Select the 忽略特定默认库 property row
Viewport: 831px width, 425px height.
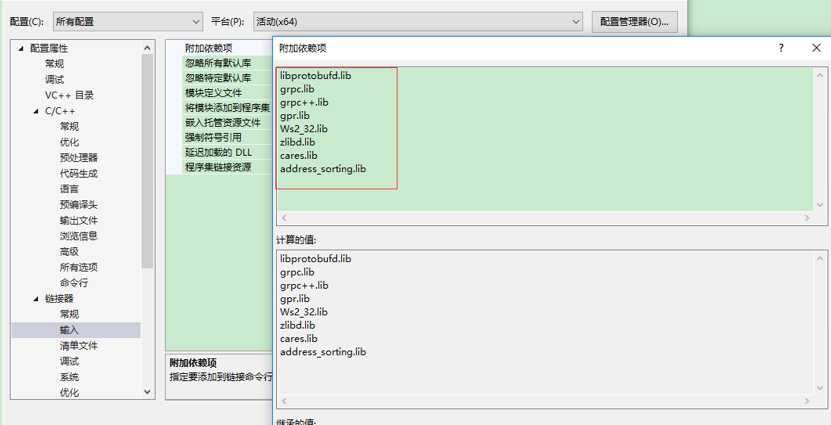pyautogui.click(x=219, y=78)
